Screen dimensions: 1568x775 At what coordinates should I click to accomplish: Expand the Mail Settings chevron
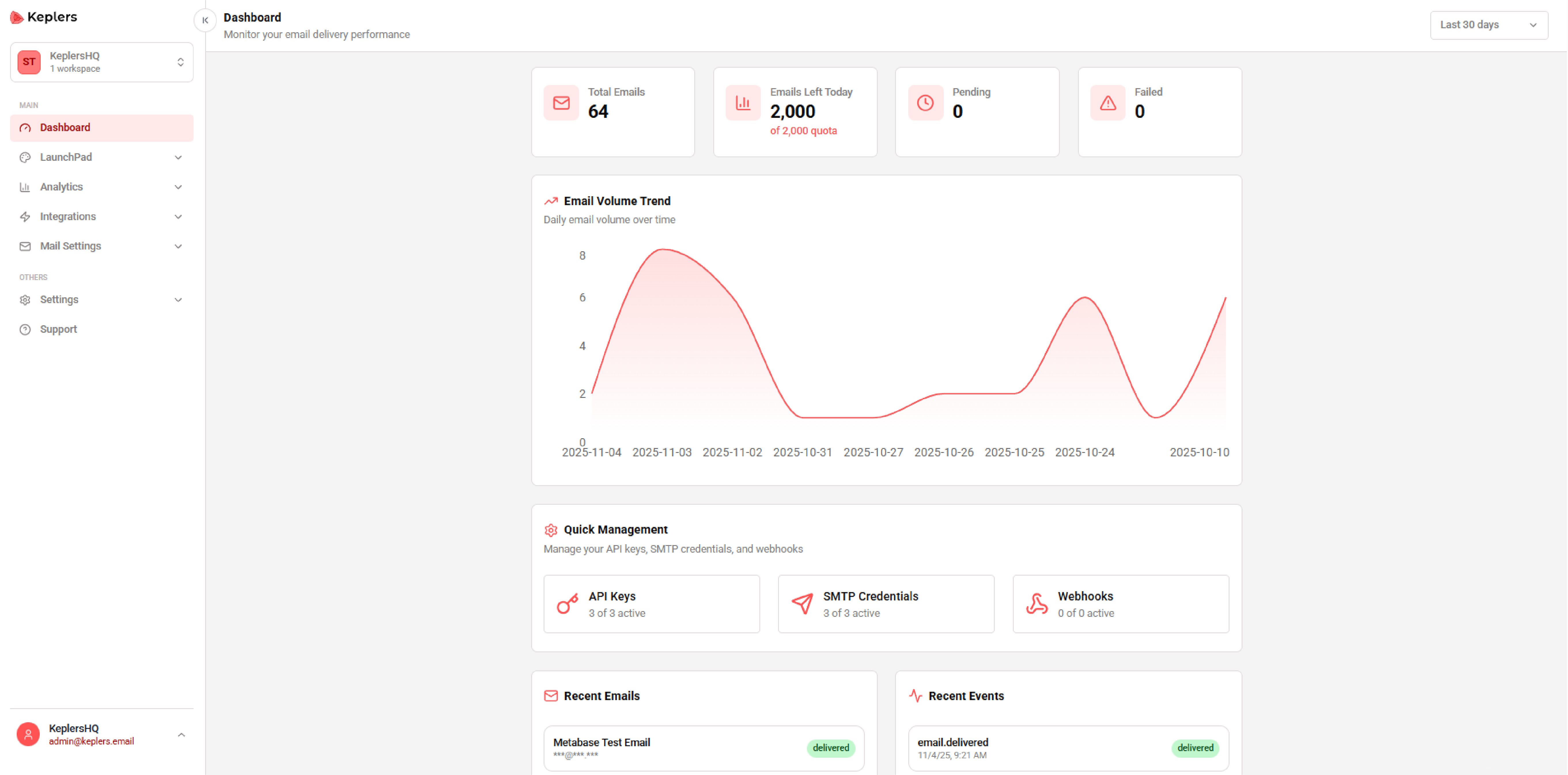coord(178,247)
